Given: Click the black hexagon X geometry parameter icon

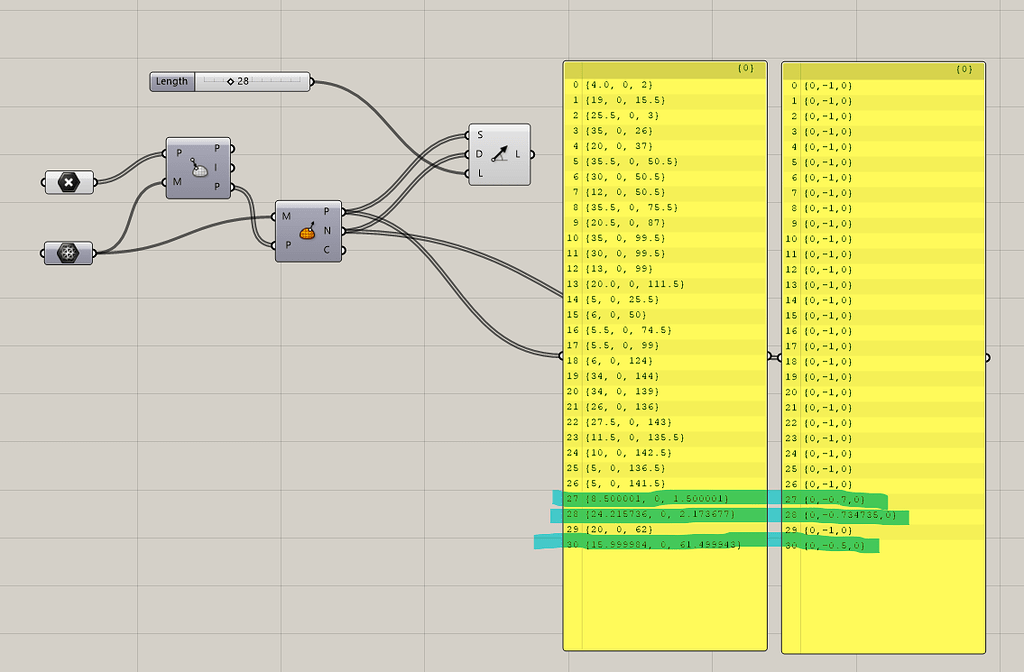Looking at the screenshot, I should [x=68, y=182].
